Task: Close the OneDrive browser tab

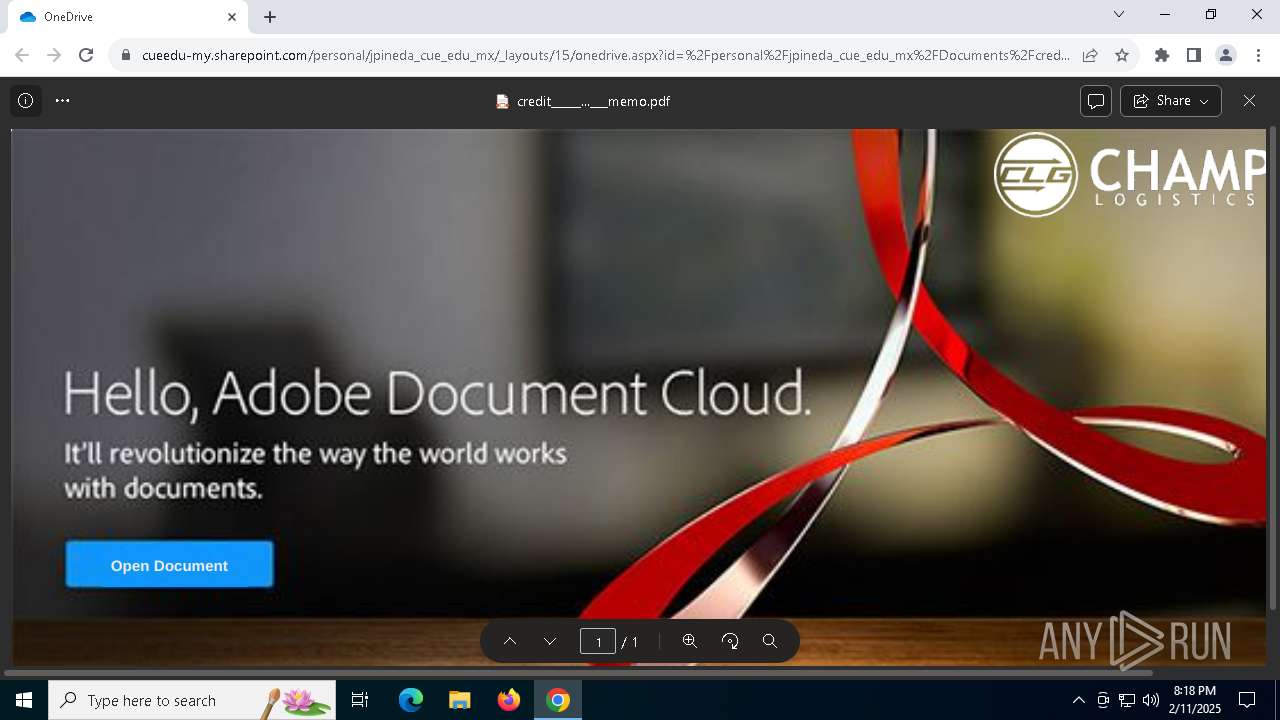Action: (x=232, y=17)
